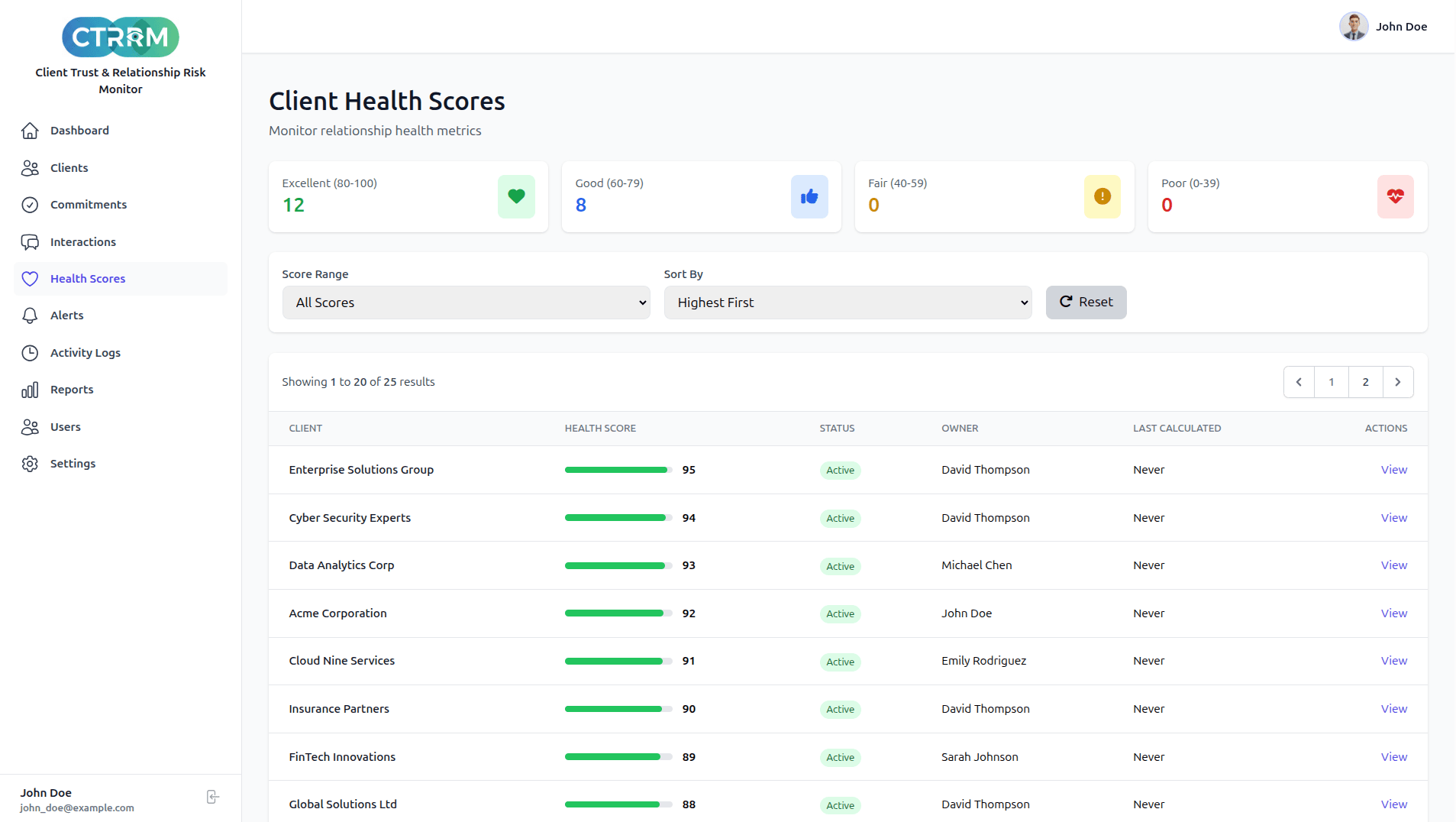The height and width of the screenshot is (822, 1456).
Task: Click the green heart Excellent icon
Action: (516, 196)
